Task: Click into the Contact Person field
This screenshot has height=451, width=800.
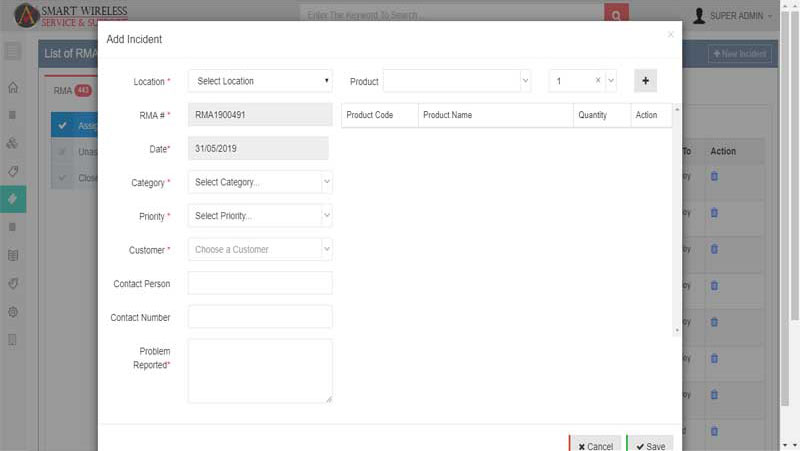Action: [x=260, y=284]
